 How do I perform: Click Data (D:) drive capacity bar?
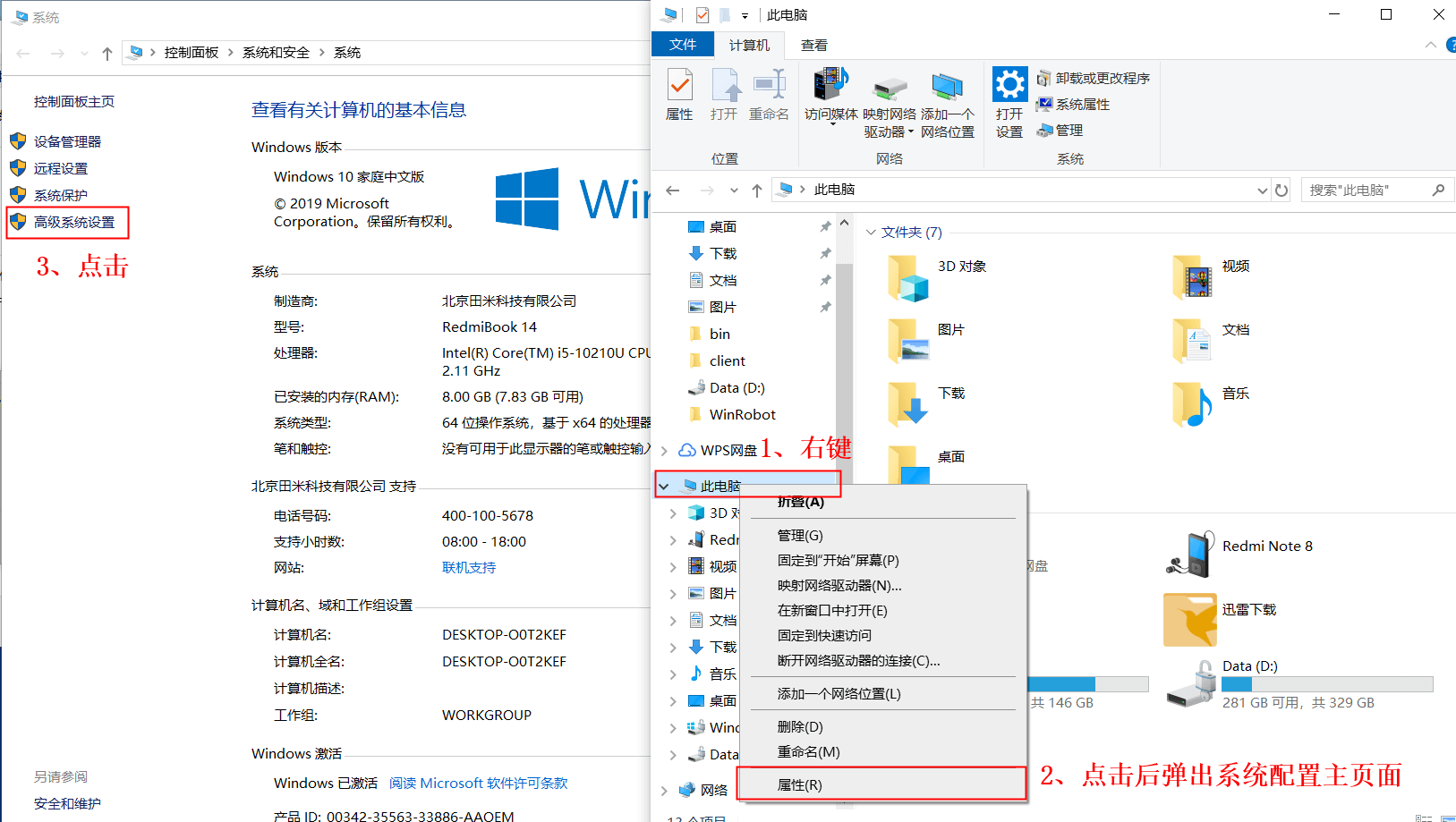(1327, 684)
